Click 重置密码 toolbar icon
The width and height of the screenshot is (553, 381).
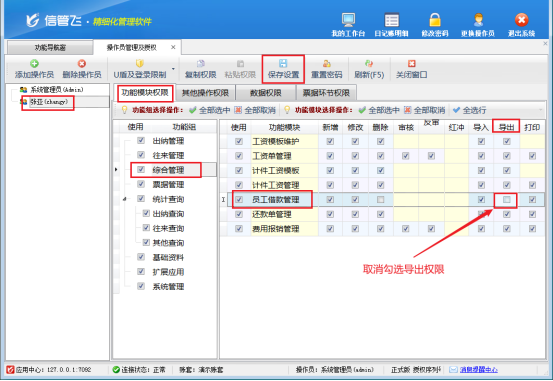click(327, 64)
